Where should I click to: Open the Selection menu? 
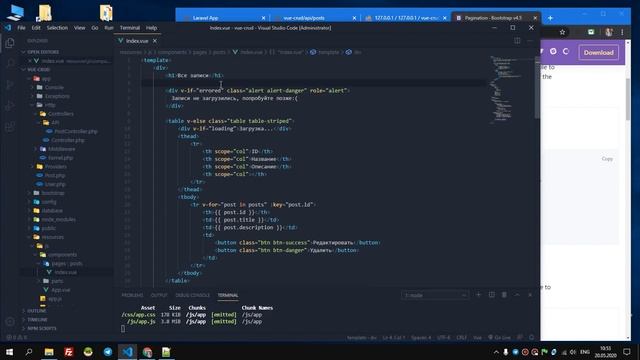point(57,28)
